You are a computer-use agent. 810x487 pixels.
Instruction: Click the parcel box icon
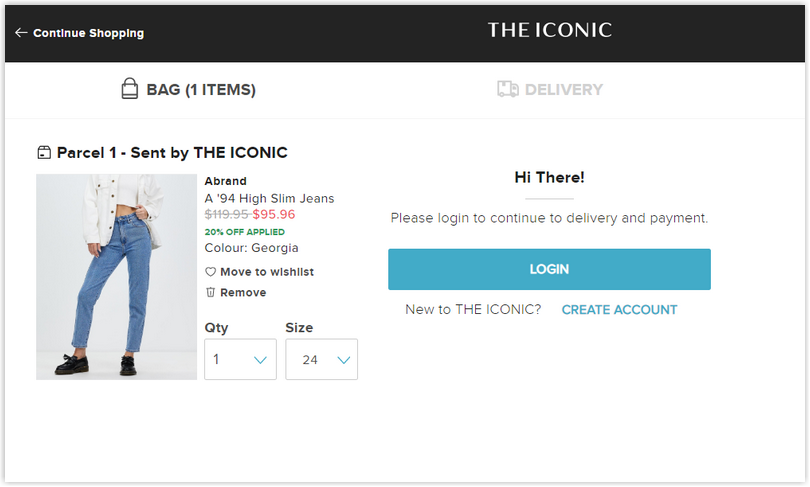click(x=44, y=152)
